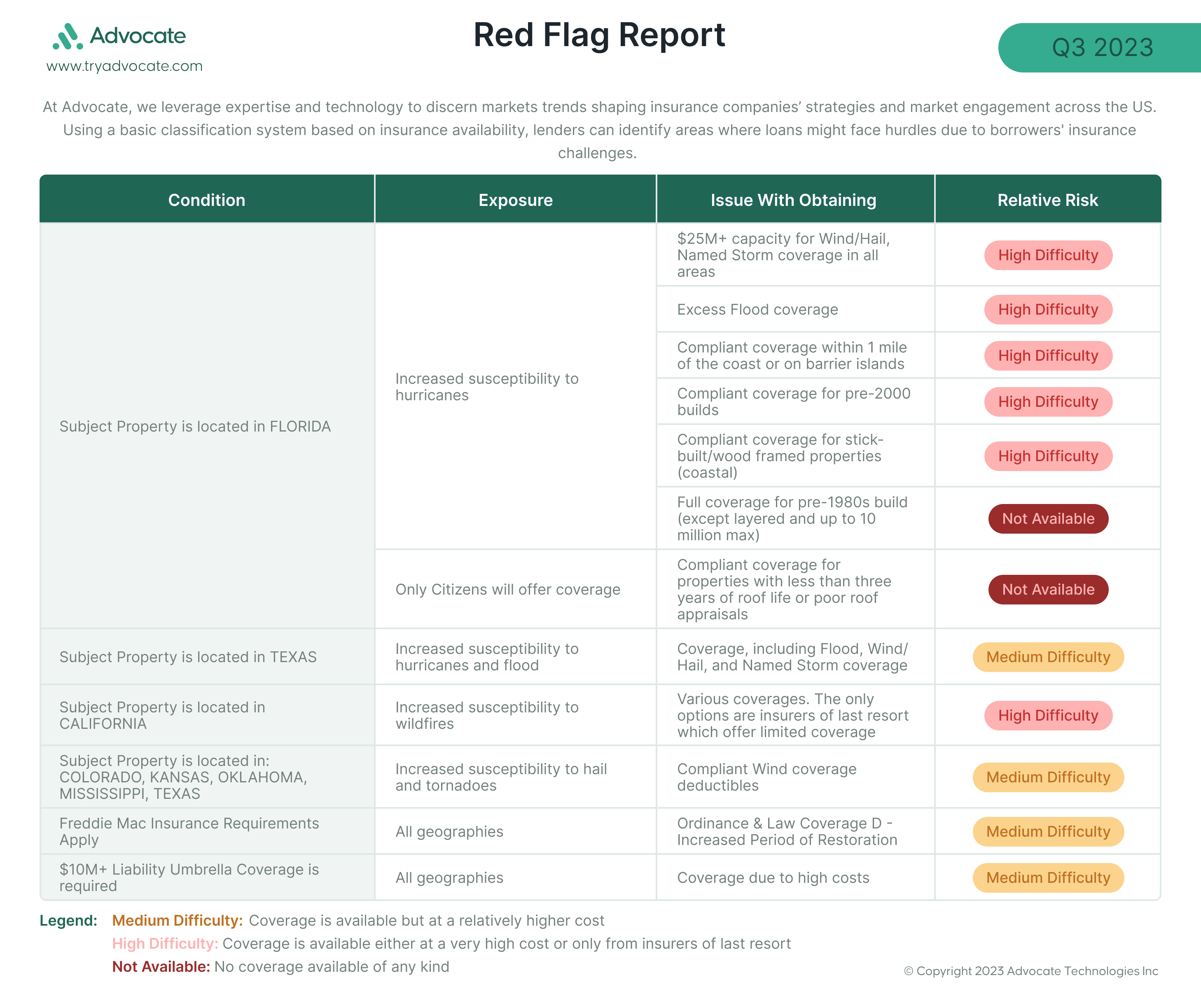Select the 'Excess Flood coverage' cell
This screenshot has height=1008, width=1201.
(795, 309)
